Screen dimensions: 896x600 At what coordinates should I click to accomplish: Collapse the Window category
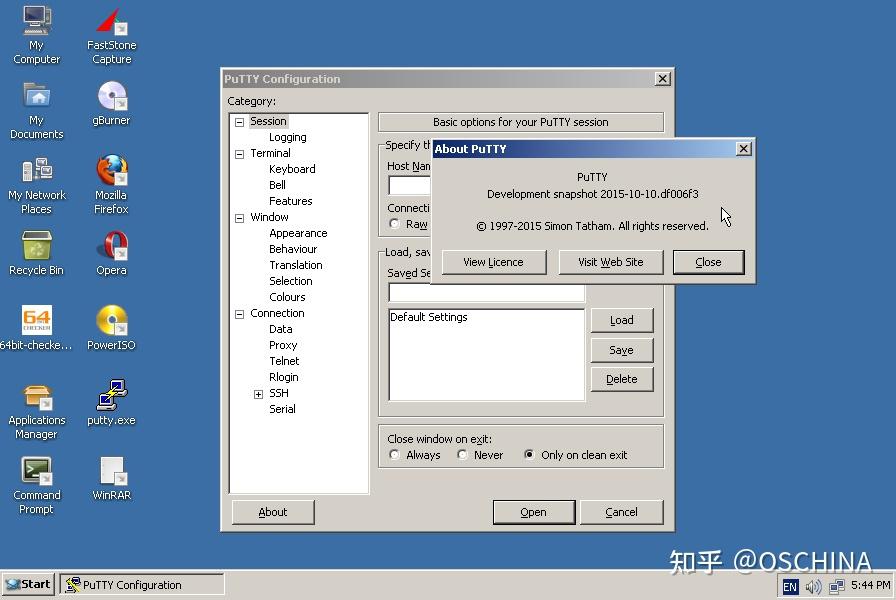pyautogui.click(x=238, y=217)
